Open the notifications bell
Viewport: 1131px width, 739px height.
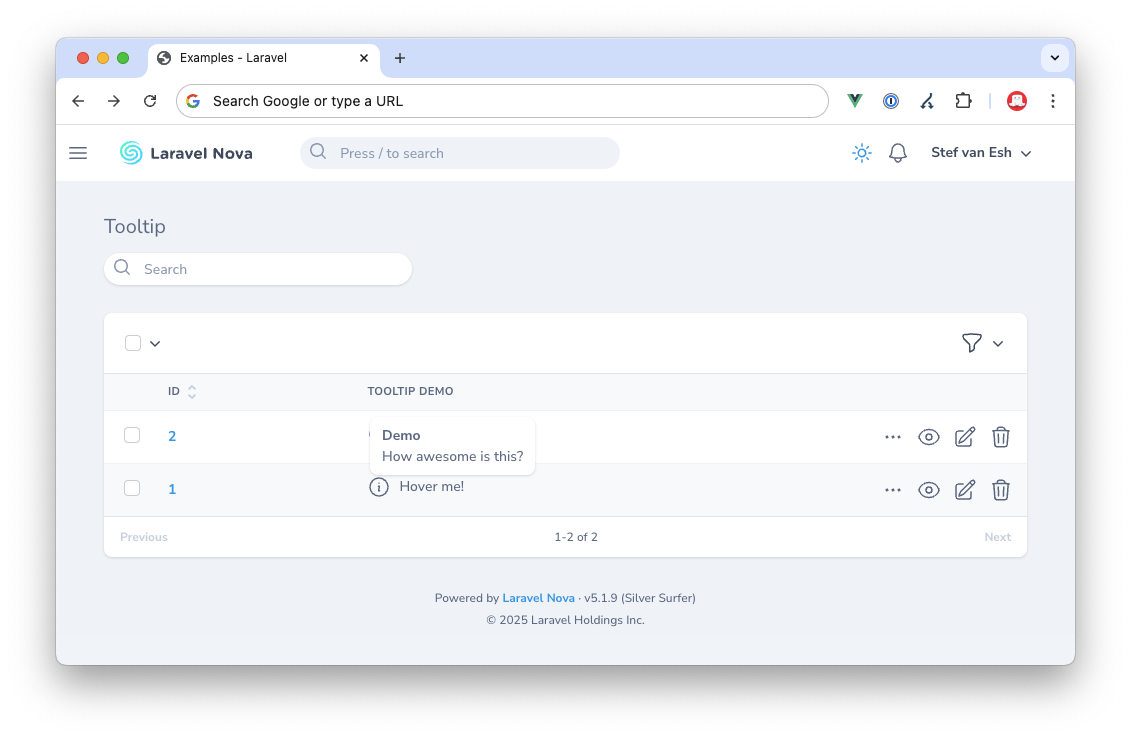pos(898,153)
